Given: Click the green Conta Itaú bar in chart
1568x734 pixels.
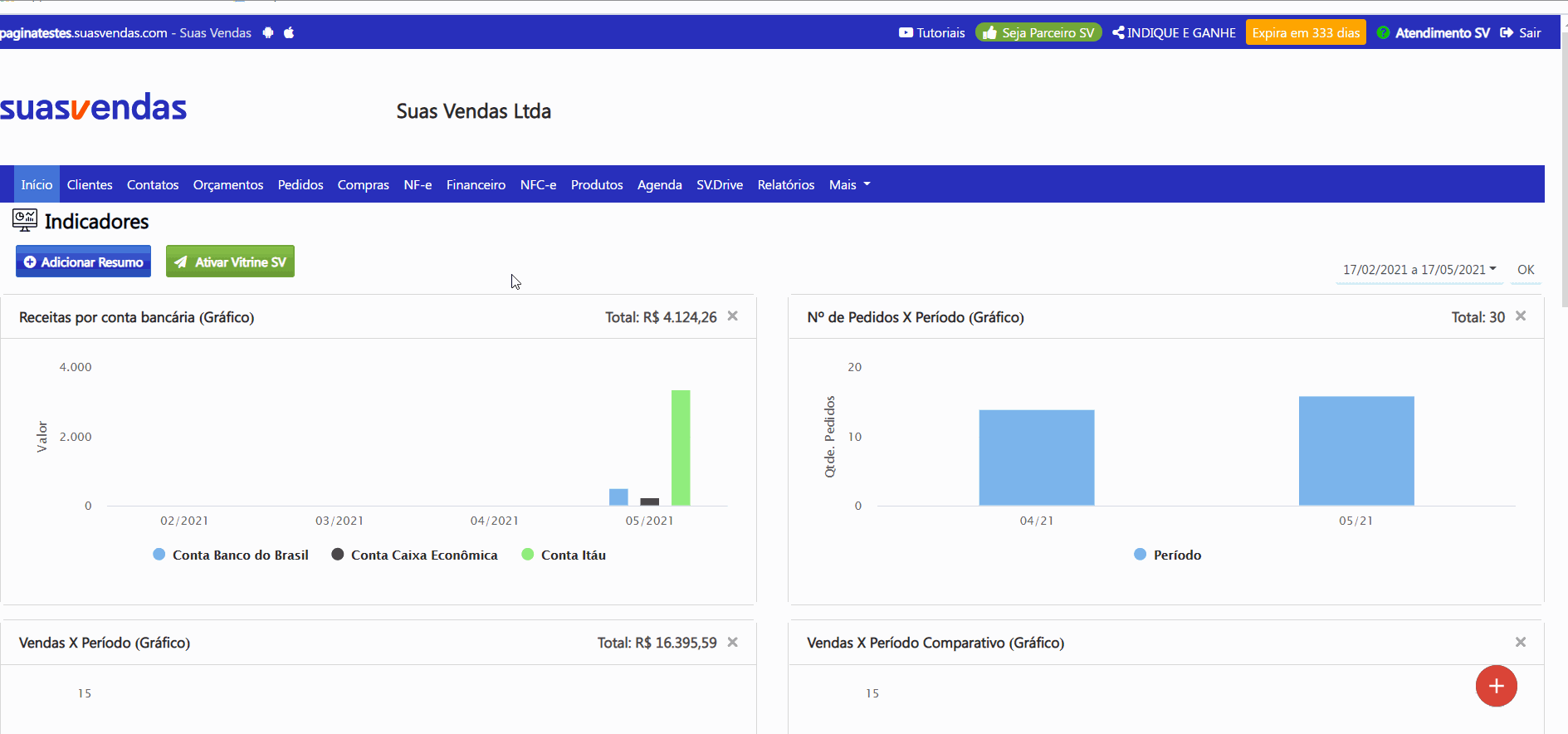Looking at the screenshot, I should [x=681, y=448].
